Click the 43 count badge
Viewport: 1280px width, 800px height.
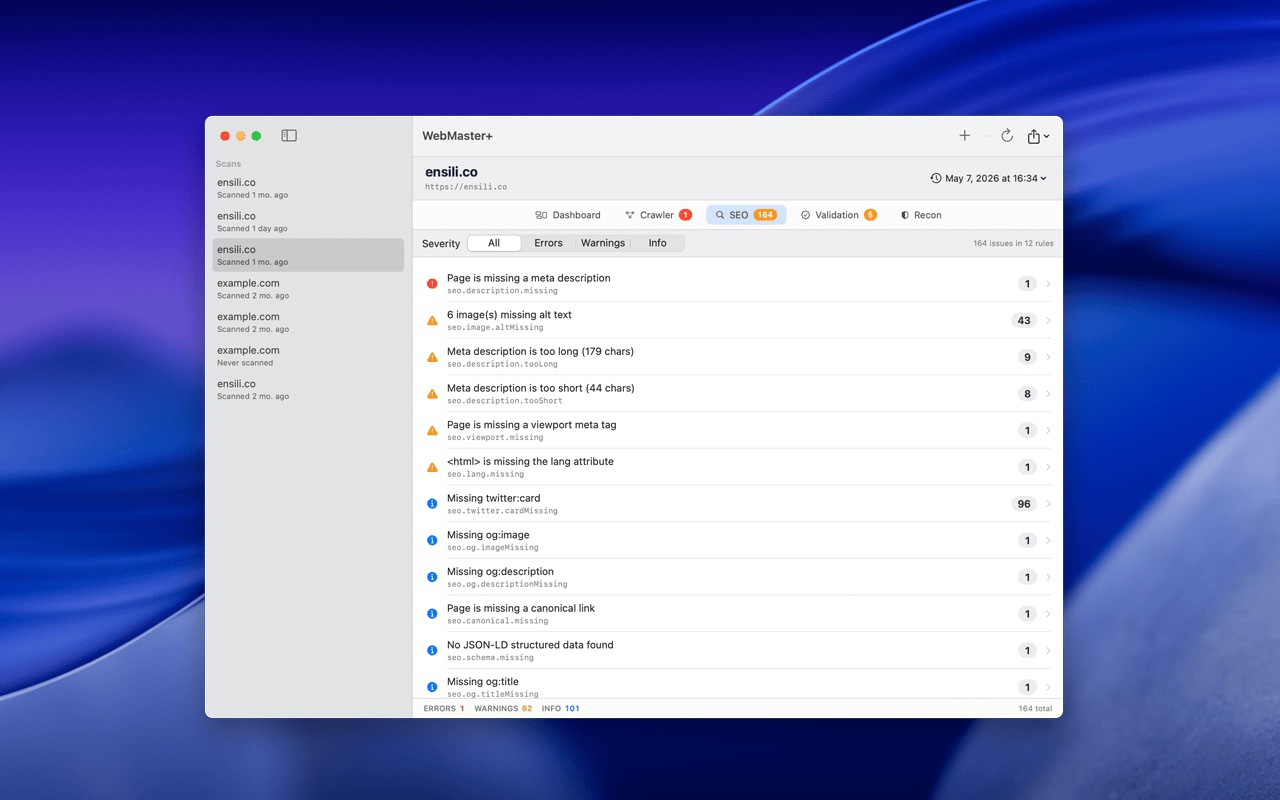1024,321
